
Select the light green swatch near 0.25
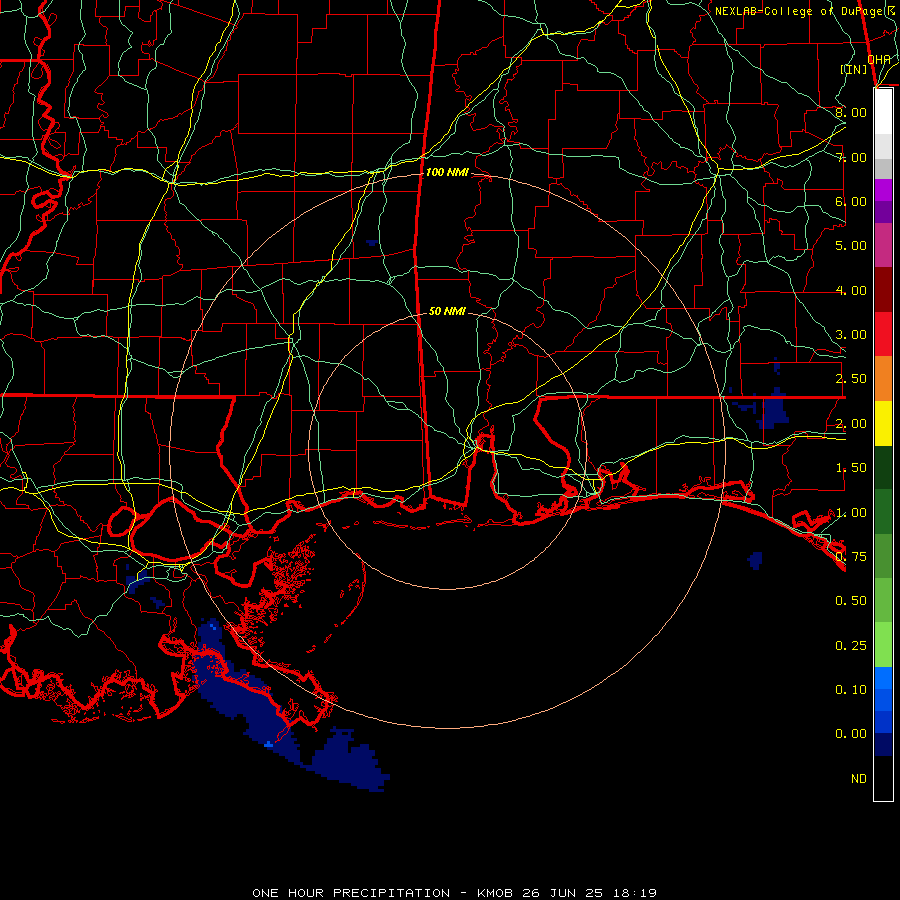click(883, 645)
